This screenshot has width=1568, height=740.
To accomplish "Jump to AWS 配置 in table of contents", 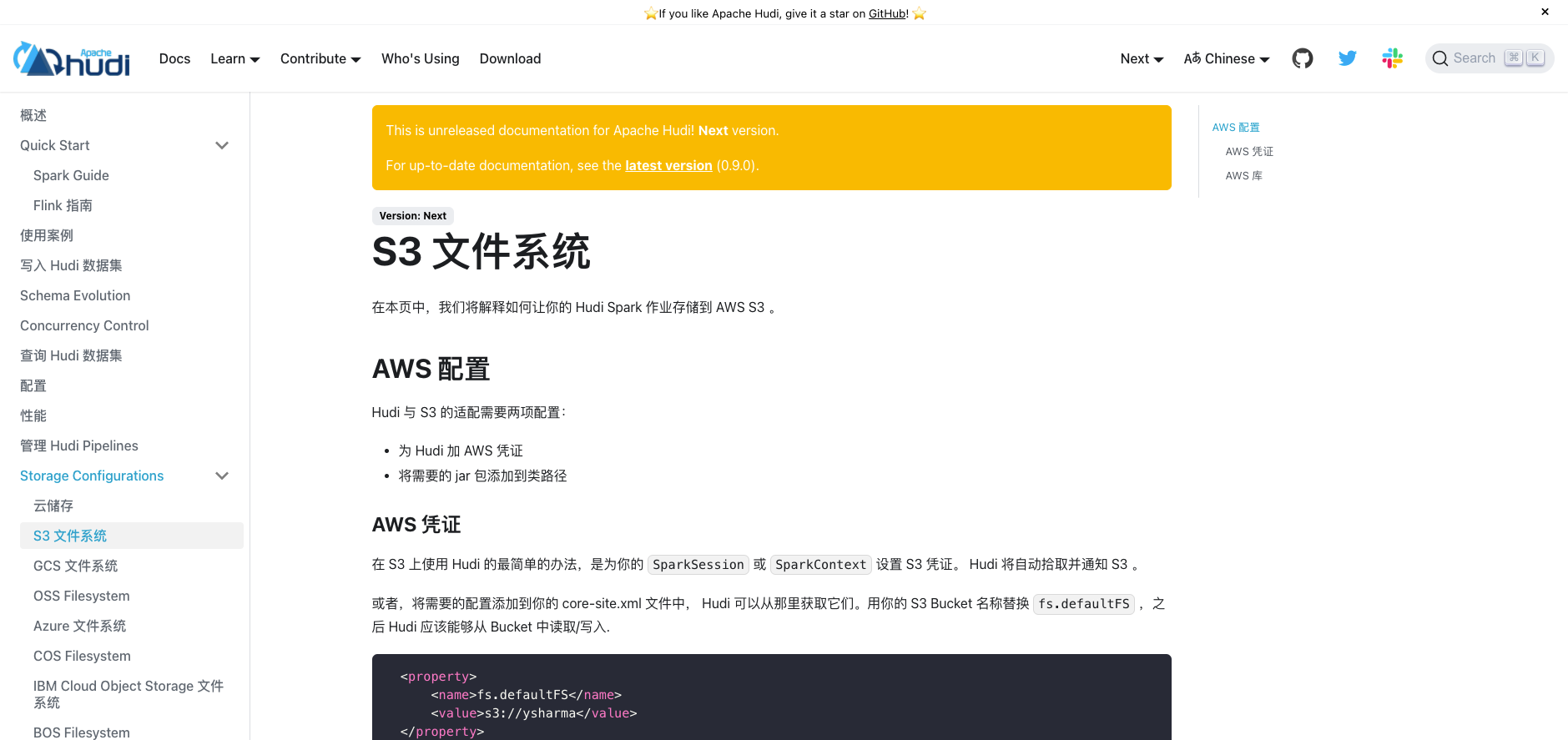I will [x=1236, y=127].
